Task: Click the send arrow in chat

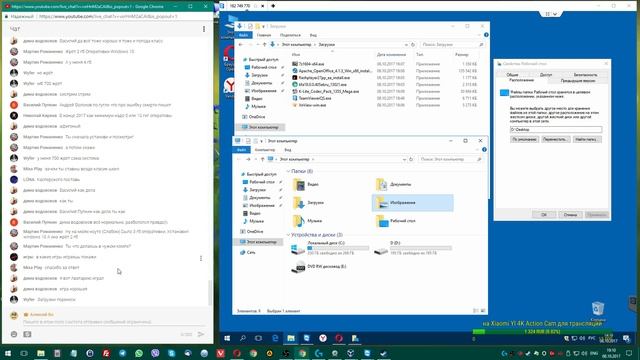Action: pos(201,334)
